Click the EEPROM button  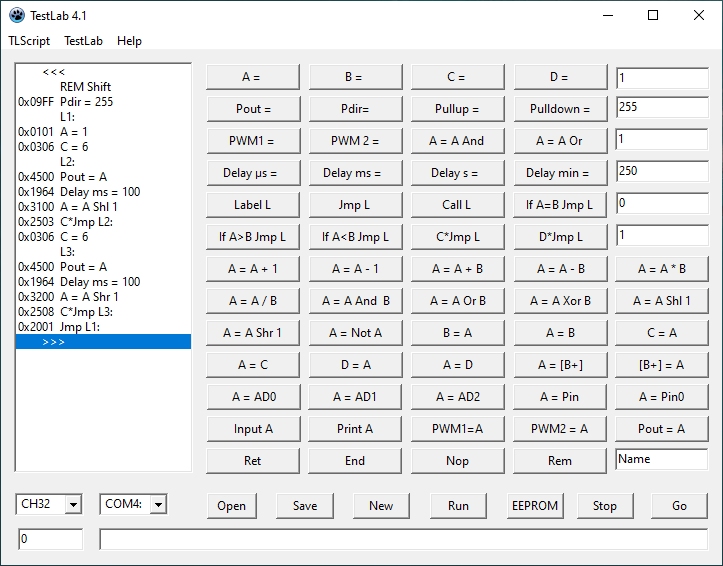(x=533, y=505)
